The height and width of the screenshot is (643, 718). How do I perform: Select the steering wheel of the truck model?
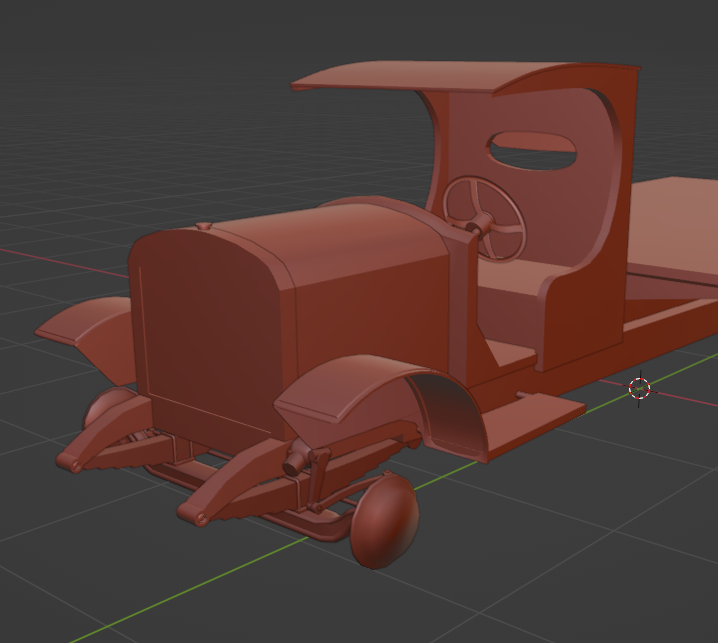484,219
